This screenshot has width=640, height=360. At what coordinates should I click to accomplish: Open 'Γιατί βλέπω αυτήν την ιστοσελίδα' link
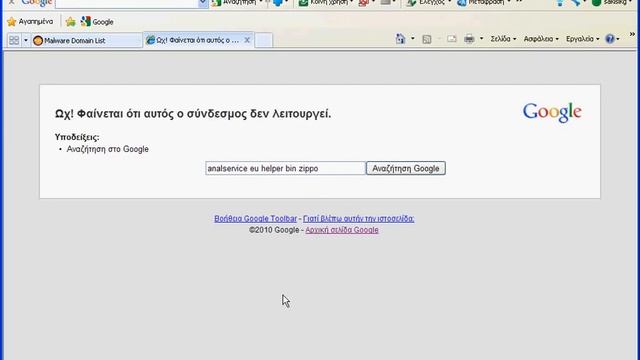358,218
